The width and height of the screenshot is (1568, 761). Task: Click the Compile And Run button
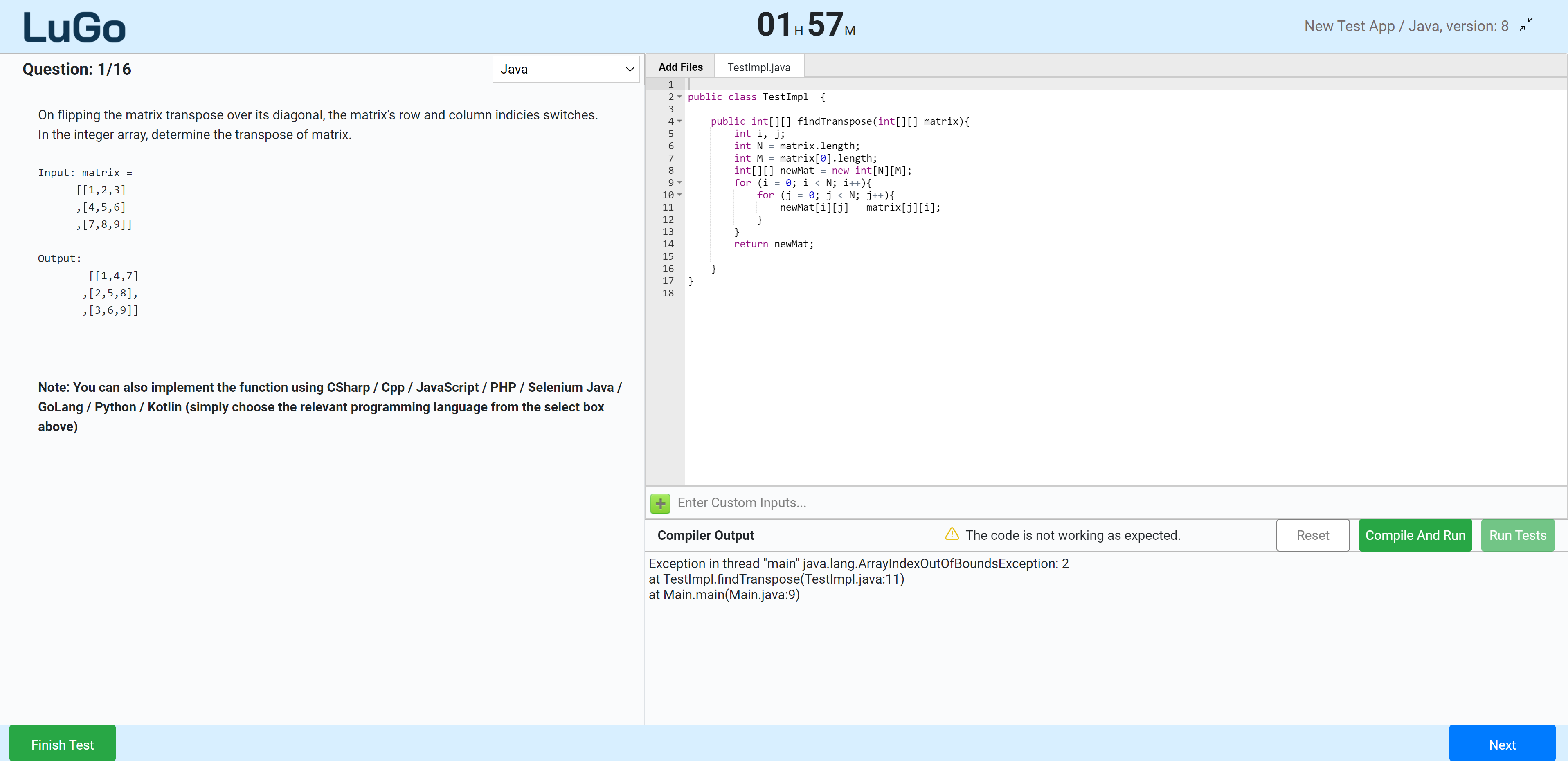click(1415, 535)
